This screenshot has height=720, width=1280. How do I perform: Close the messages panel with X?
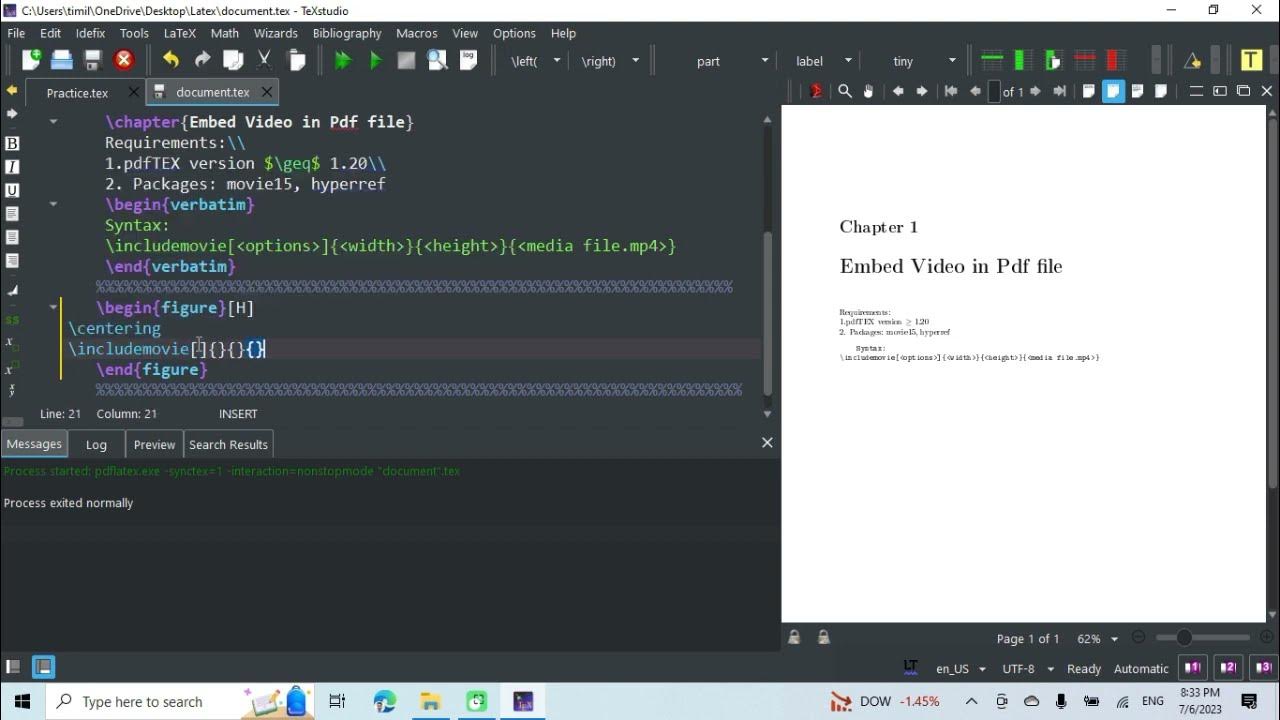[x=767, y=442]
